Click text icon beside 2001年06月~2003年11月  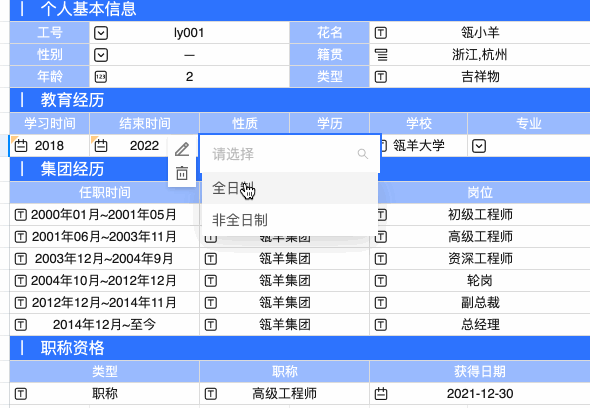[20, 237]
